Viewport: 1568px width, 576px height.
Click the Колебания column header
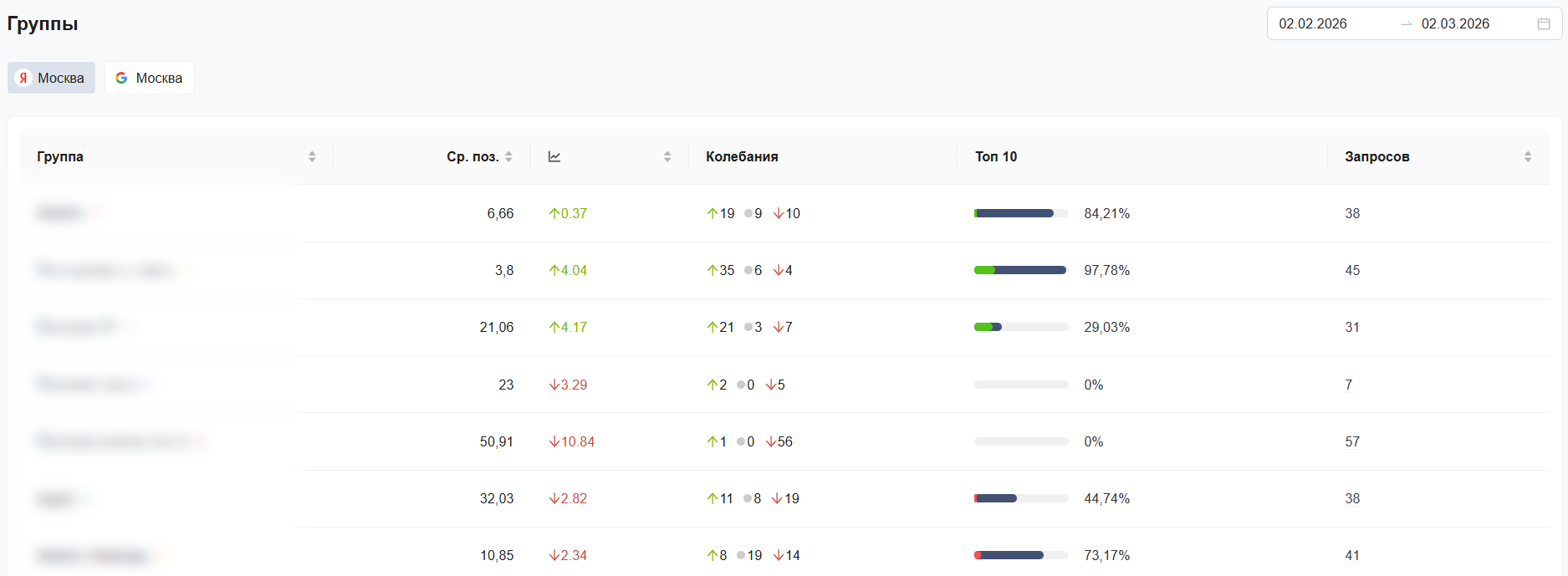[742, 156]
